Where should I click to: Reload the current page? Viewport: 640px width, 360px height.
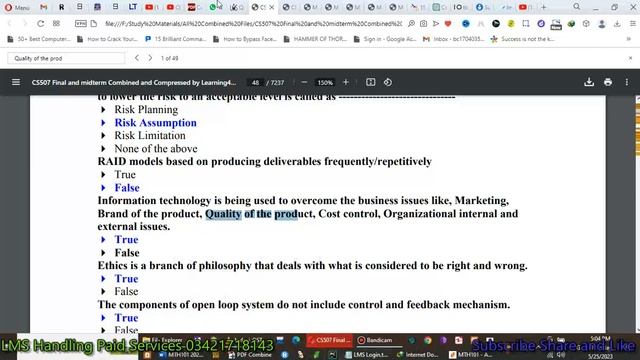(x=40, y=24)
